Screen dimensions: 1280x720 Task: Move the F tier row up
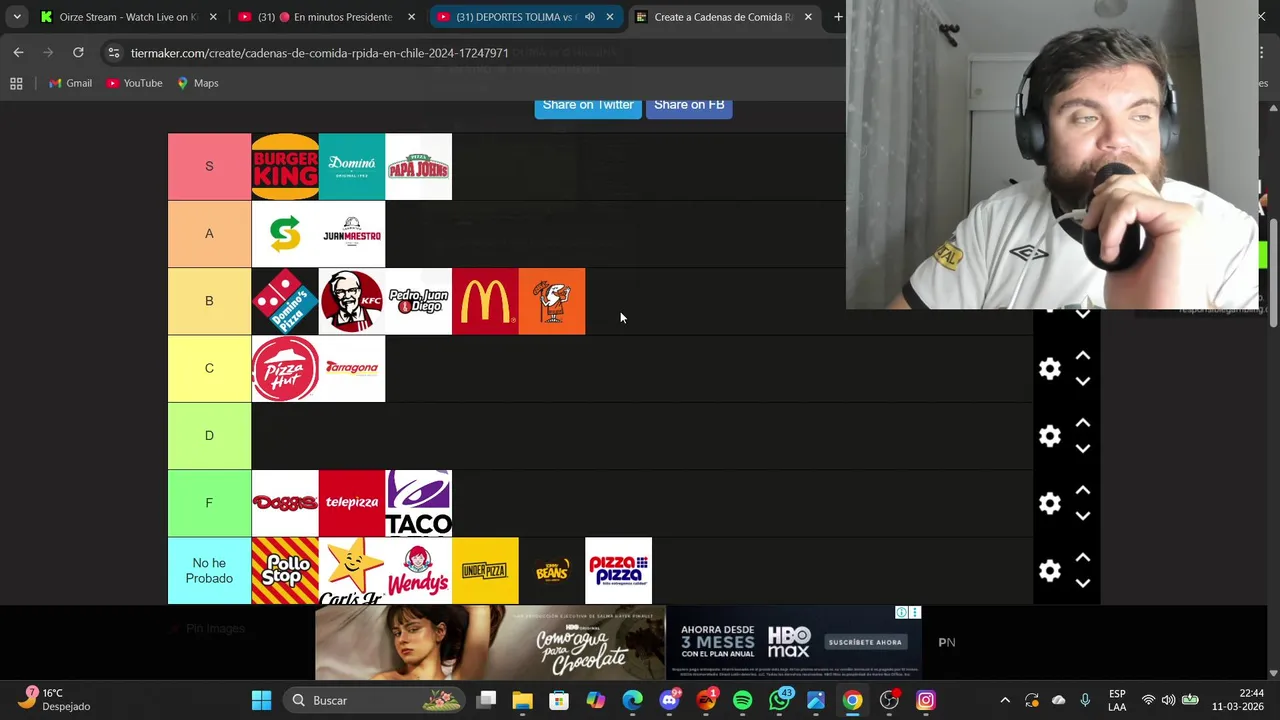tap(1082, 490)
